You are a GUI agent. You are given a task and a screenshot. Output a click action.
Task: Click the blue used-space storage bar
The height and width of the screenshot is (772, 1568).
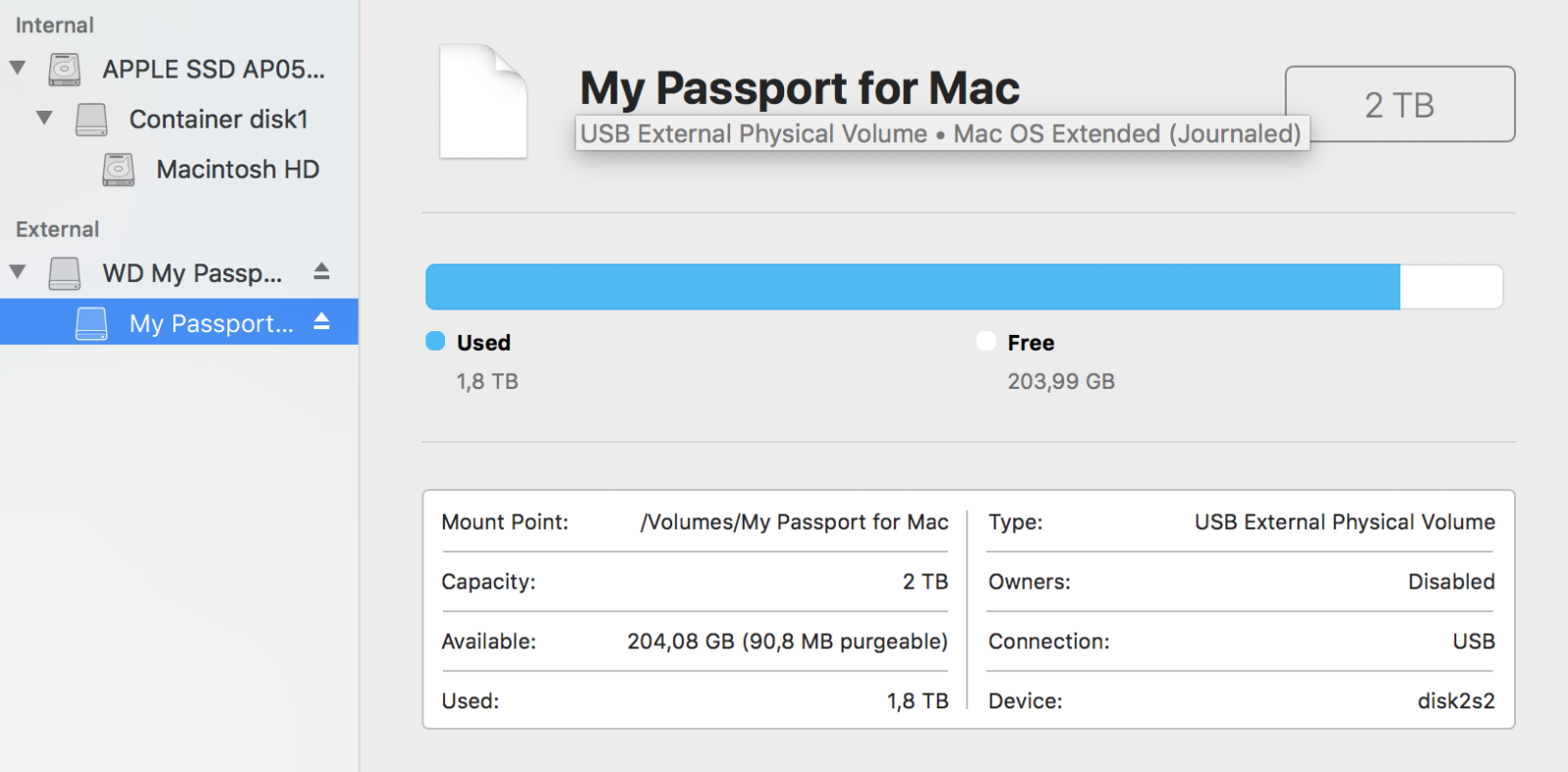tap(911, 287)
